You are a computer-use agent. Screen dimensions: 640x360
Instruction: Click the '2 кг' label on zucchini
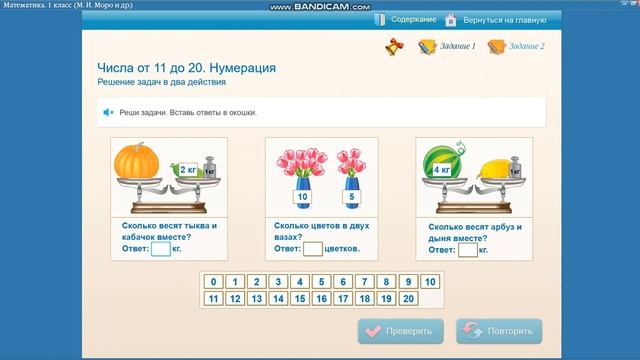[188, 169]
